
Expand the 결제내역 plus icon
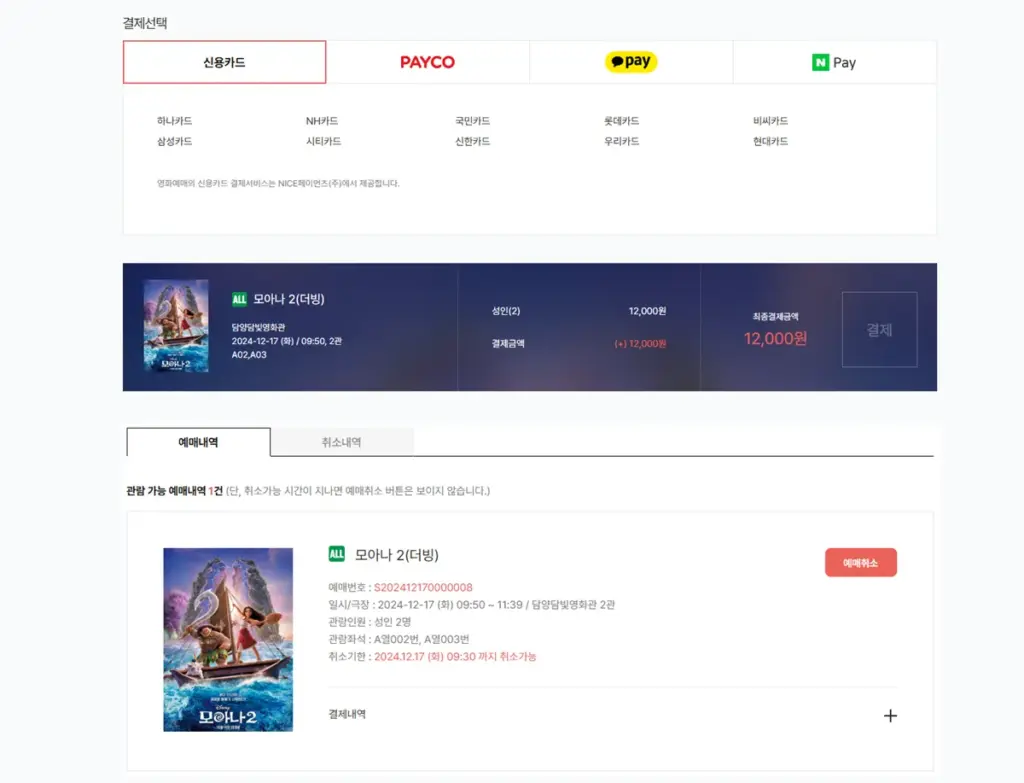click(890, 715)
